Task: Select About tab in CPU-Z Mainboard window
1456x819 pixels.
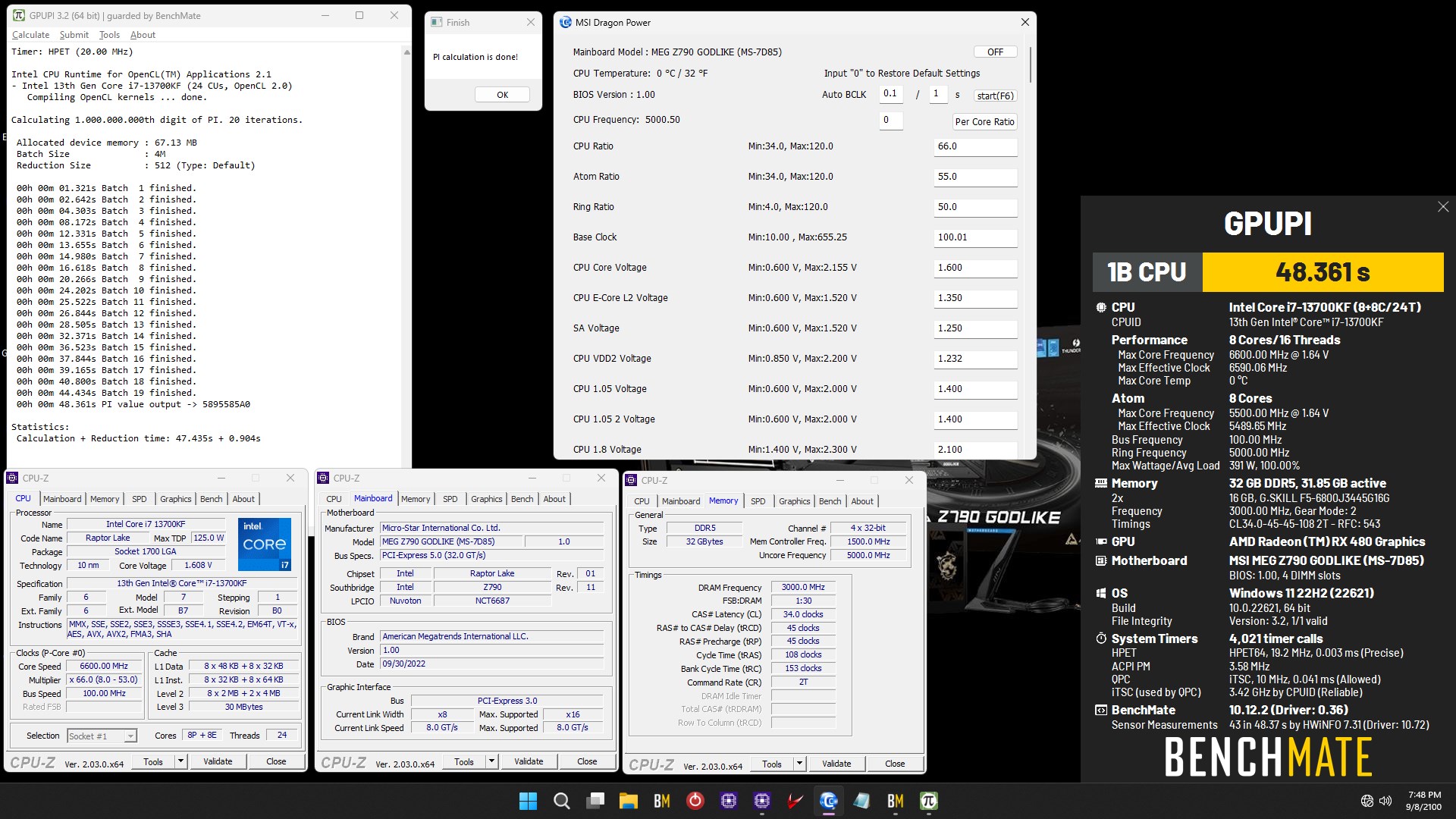Action: click(x=554, y=499)
